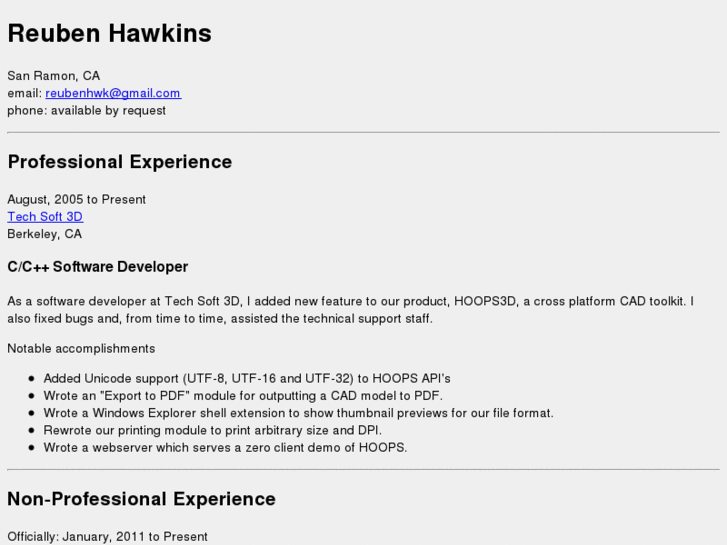Click the Berkeley, CA text

[x=45, y=234]
